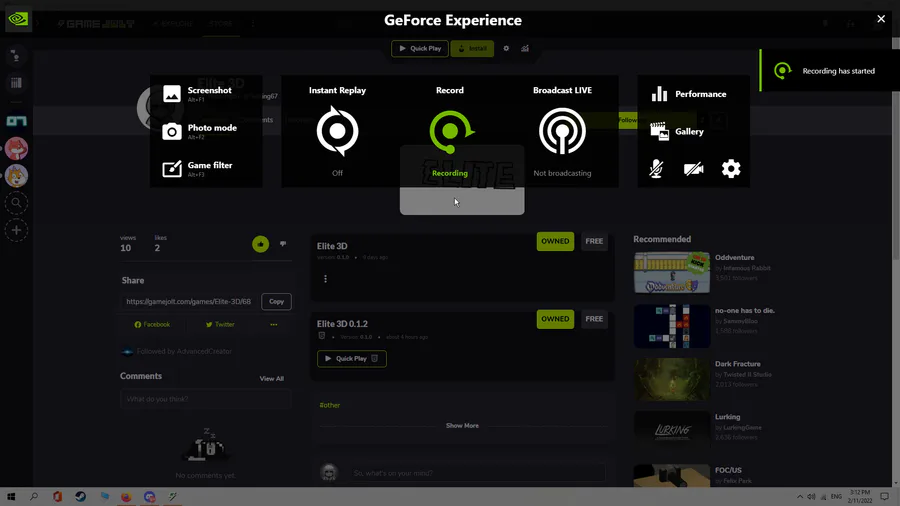Open Photo mode in the overlay
The width and height of the screenshot is (900, 506).
(200, 131)
